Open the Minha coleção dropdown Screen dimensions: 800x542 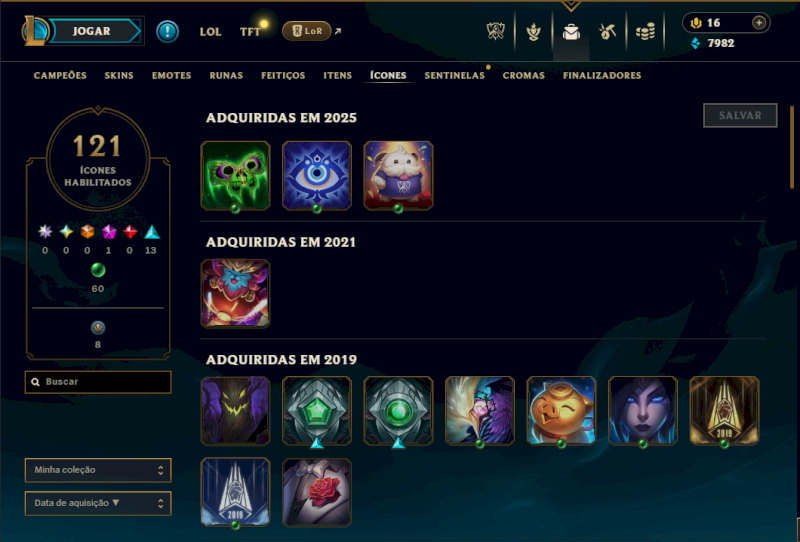98,470
